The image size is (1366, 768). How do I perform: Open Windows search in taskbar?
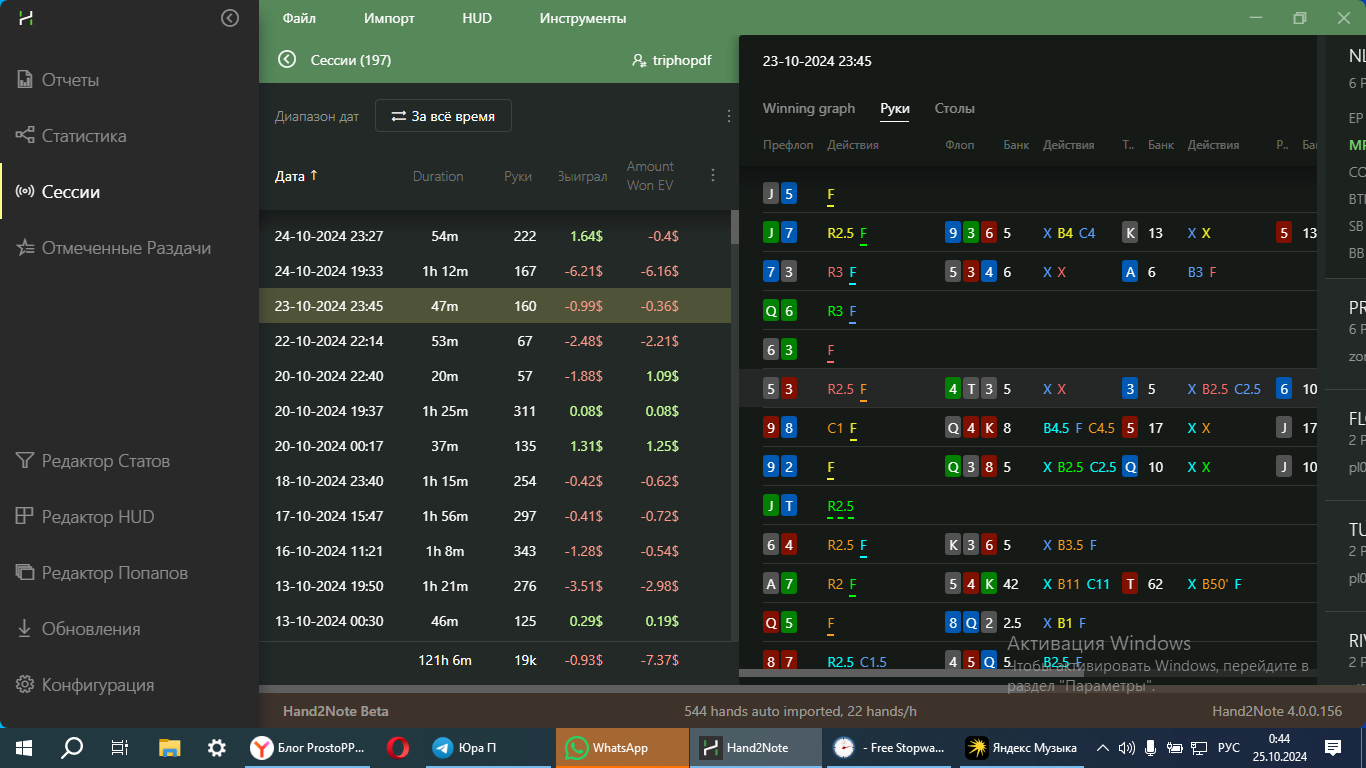72,747
